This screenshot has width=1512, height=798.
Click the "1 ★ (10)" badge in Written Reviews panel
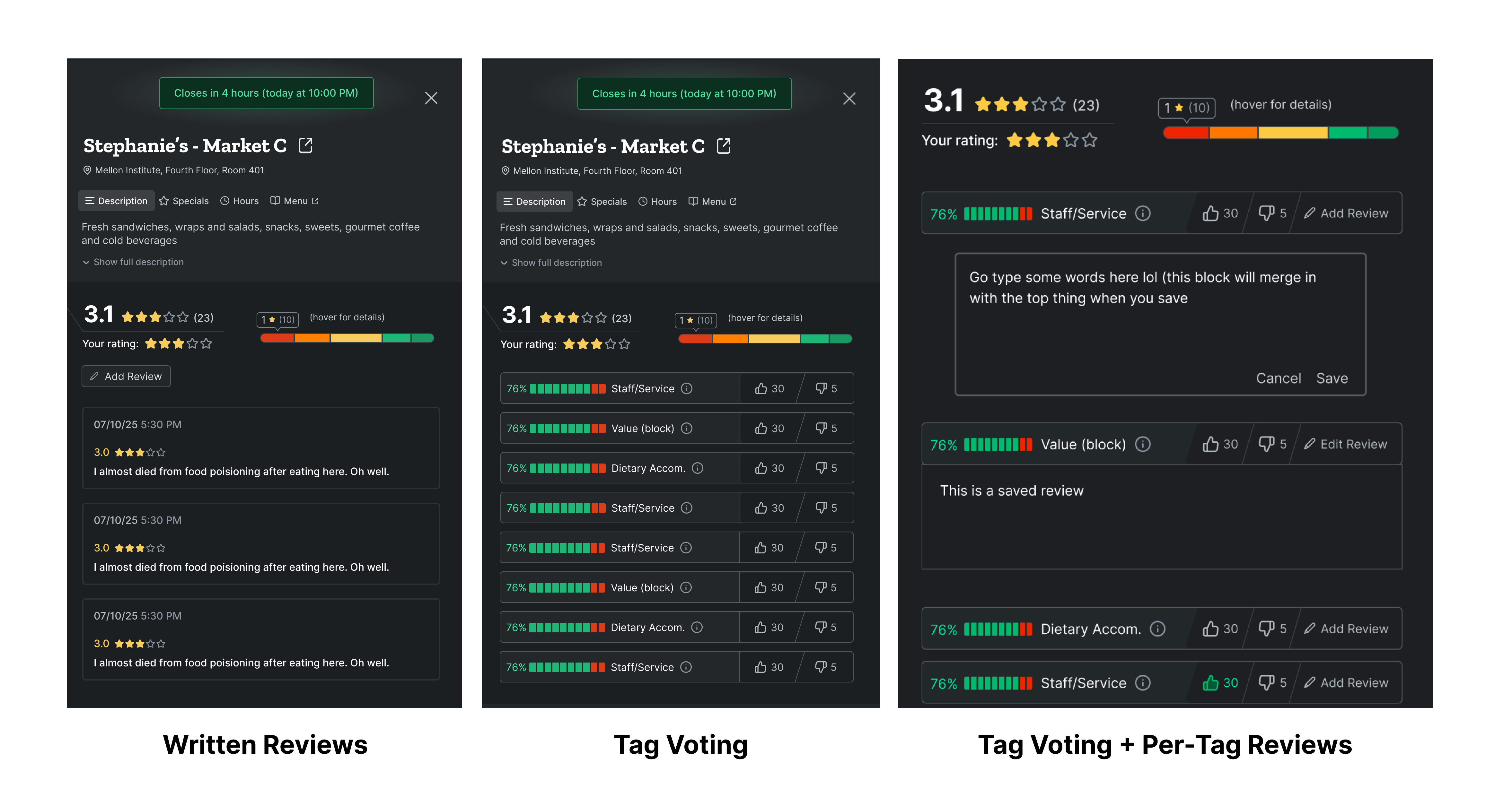[x=277, y=320]
